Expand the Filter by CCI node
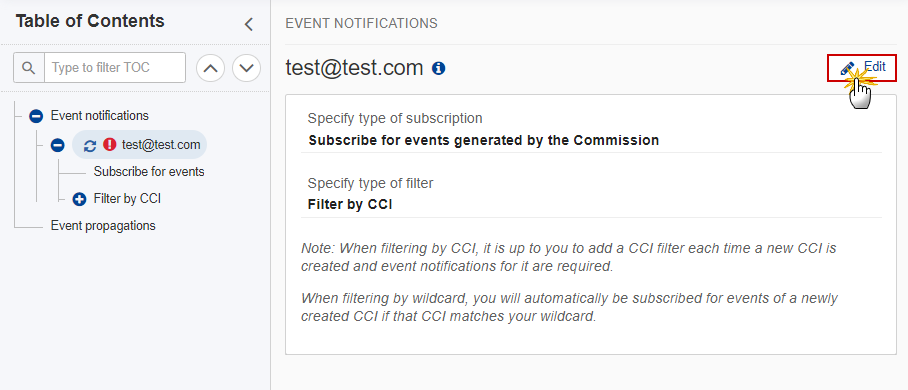Image resolution: width=908 pixels, height=390 pixels. (x=79, y=199)
